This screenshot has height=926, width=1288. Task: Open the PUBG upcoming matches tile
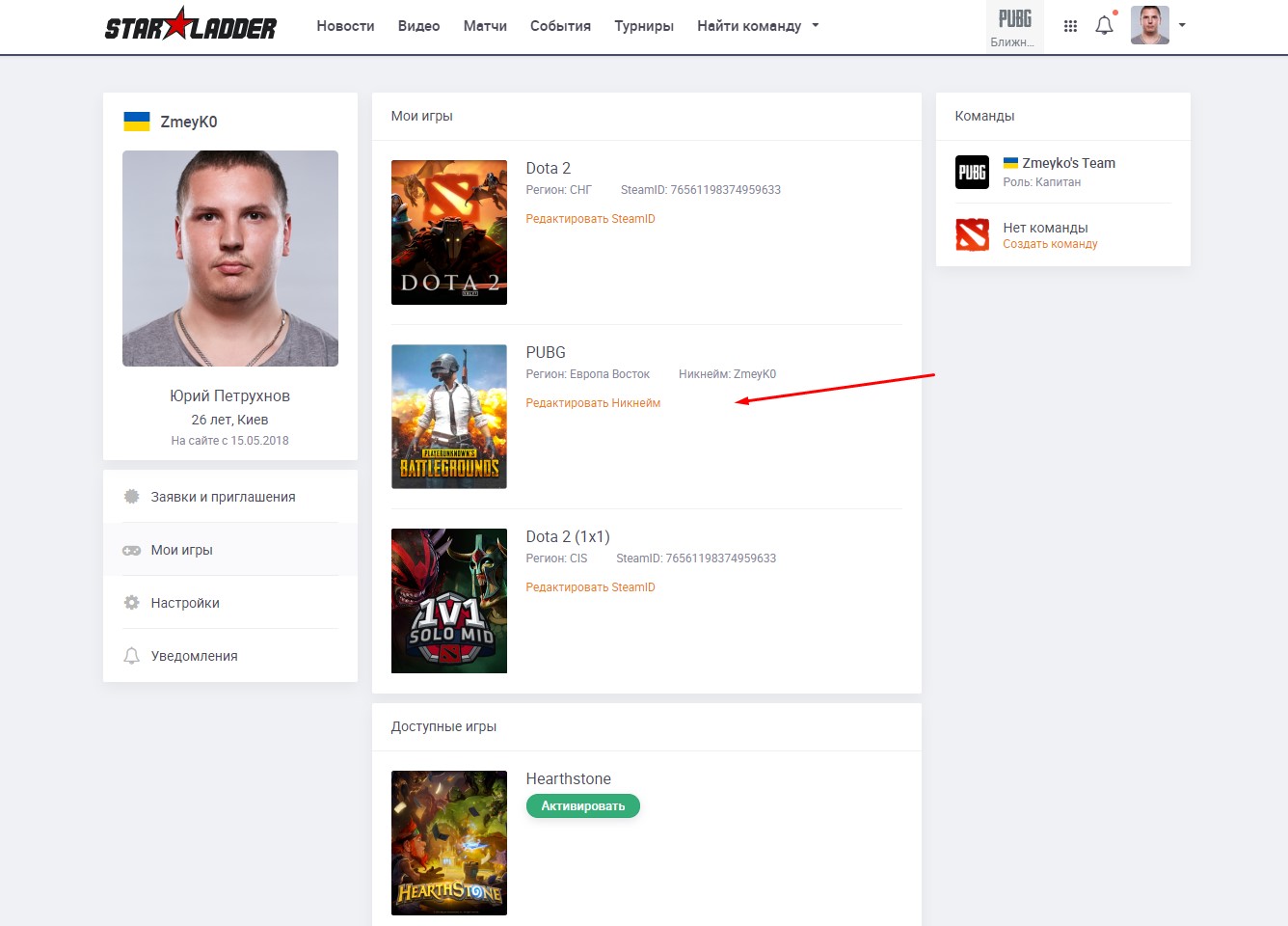1014,27
